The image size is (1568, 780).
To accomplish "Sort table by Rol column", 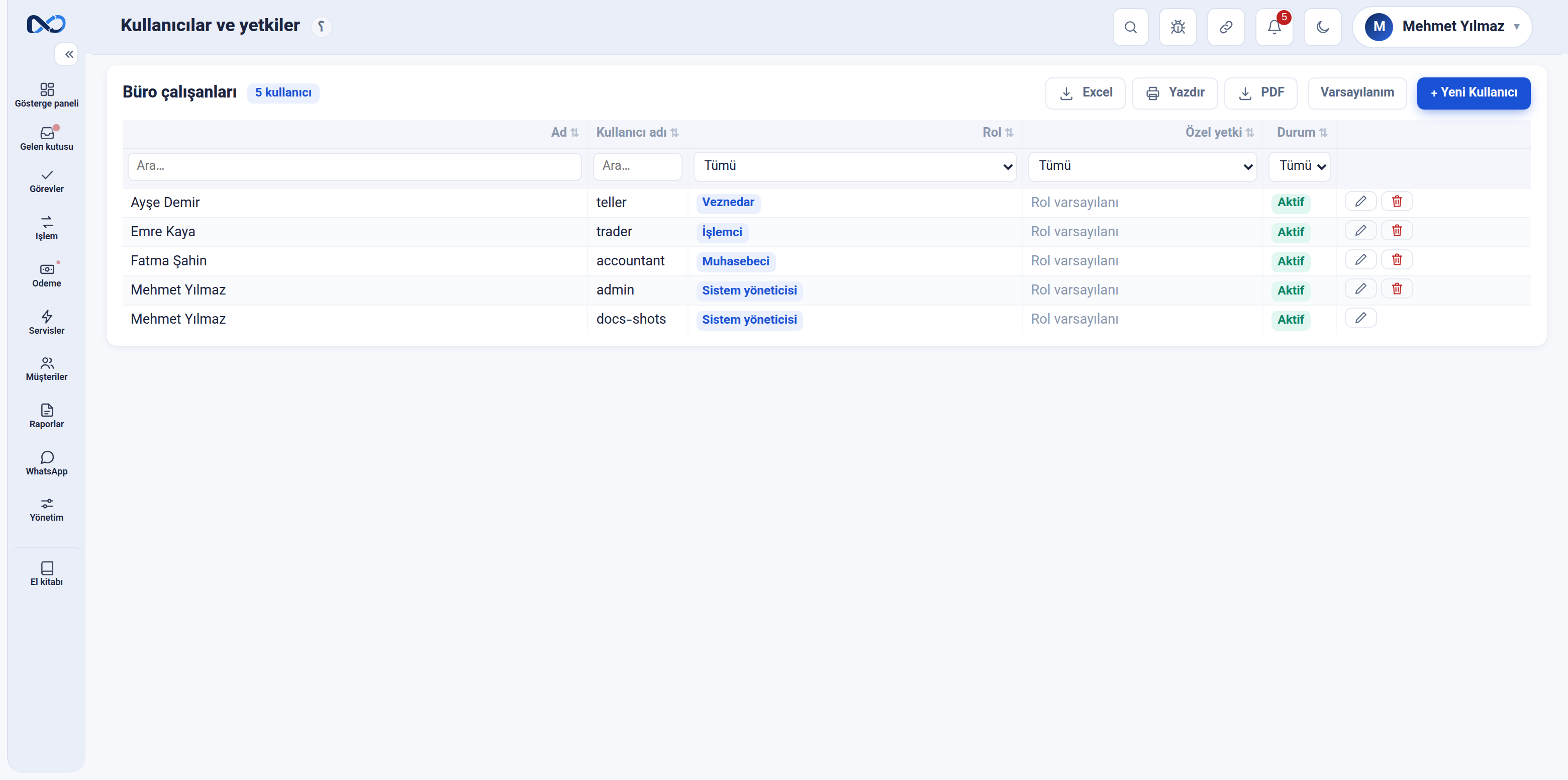I will [x=998, y=133].
